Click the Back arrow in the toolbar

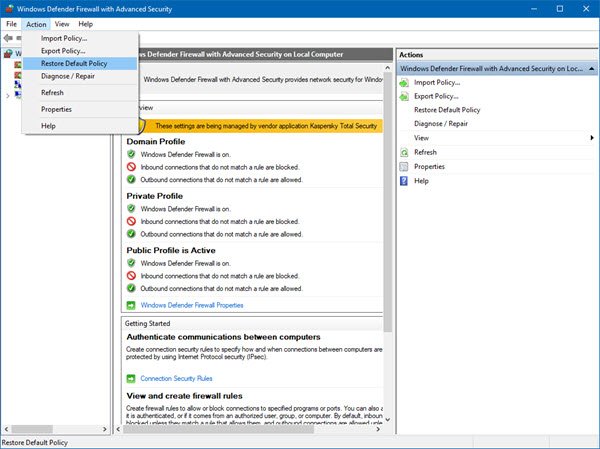click(8, 38)
